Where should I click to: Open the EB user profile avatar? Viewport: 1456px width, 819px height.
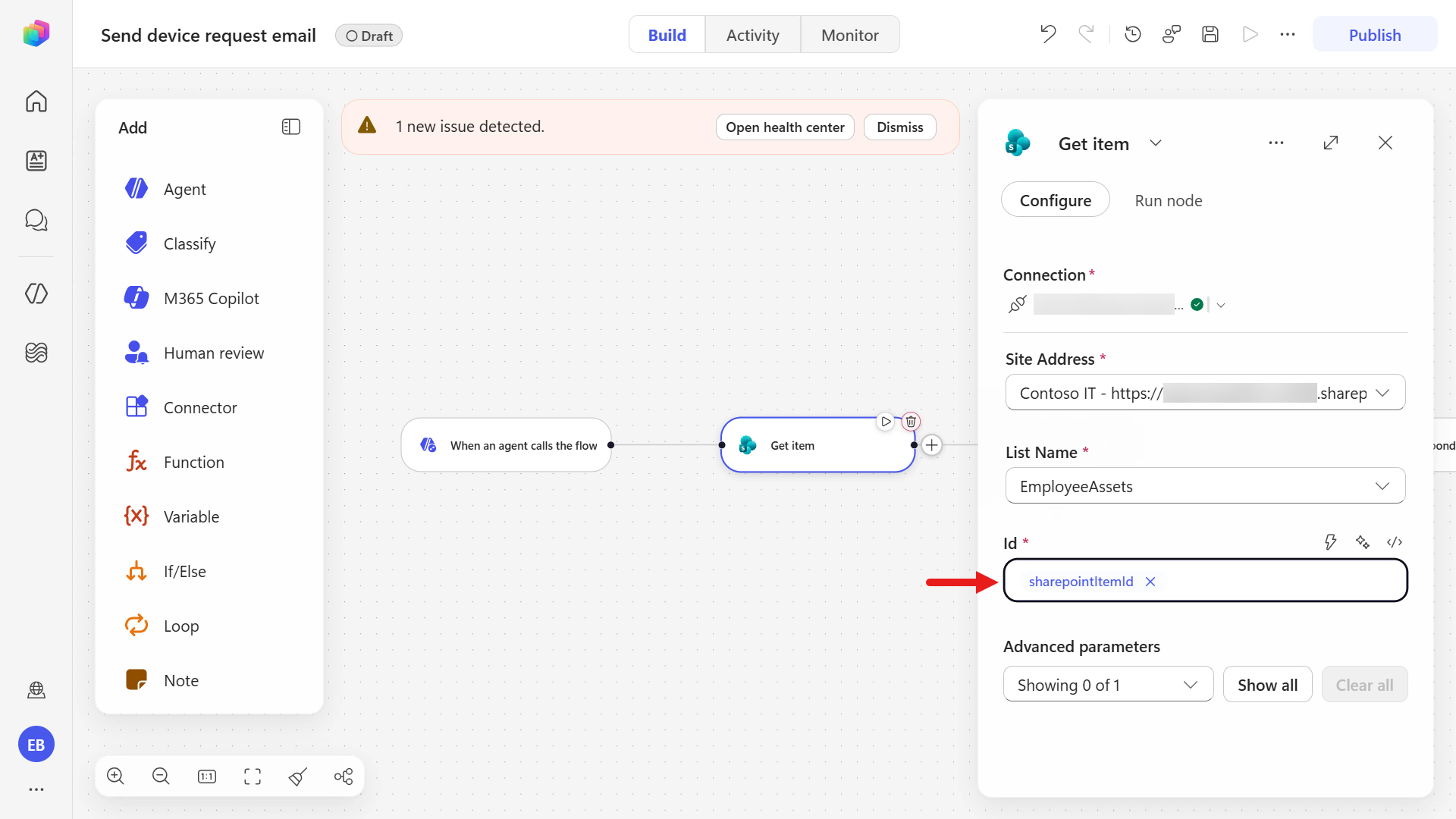pyautogui.click(x=36, y=745)
